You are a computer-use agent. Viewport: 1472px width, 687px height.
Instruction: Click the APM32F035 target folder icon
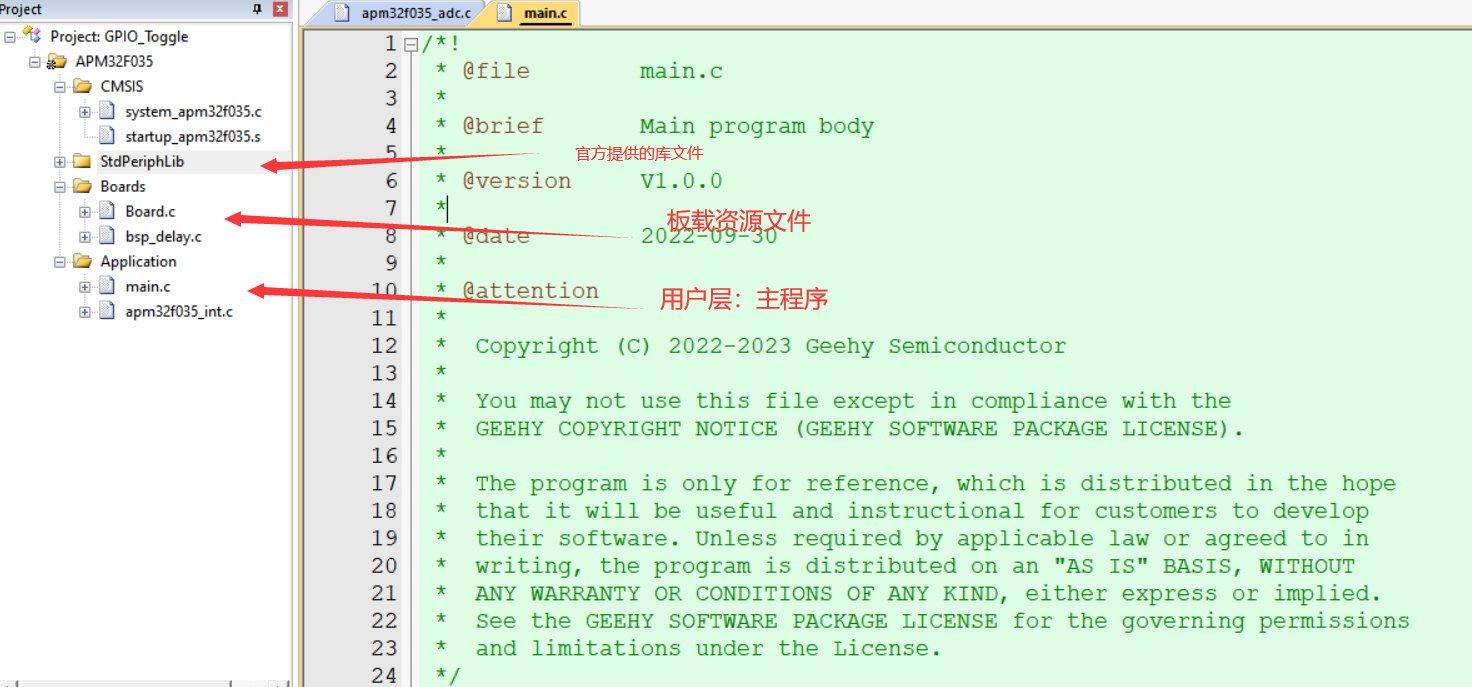click(x=57, y=61)
